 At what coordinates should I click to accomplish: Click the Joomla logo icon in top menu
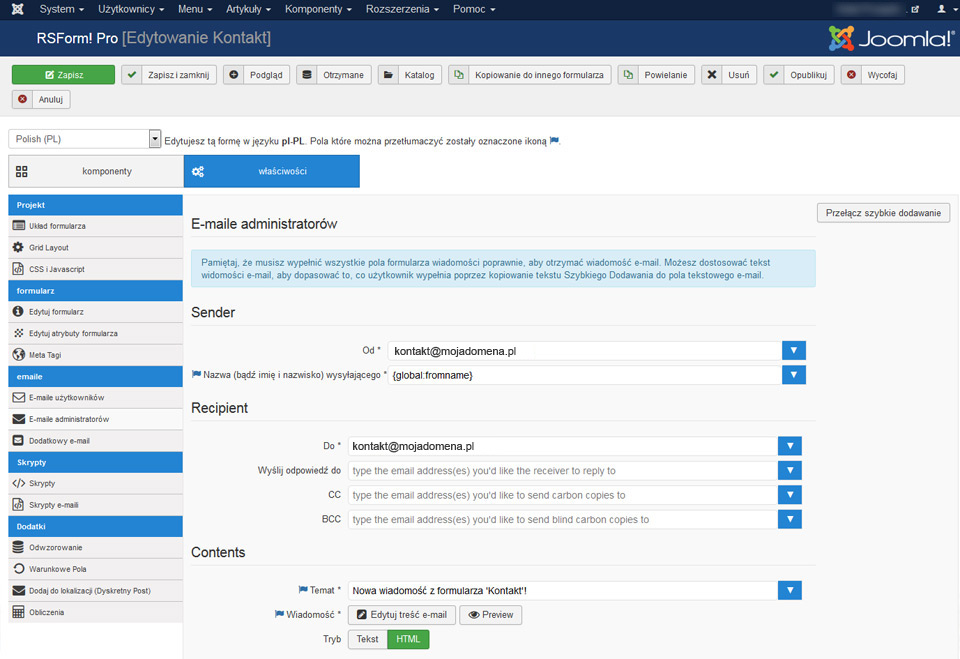[x=18, y=9]
